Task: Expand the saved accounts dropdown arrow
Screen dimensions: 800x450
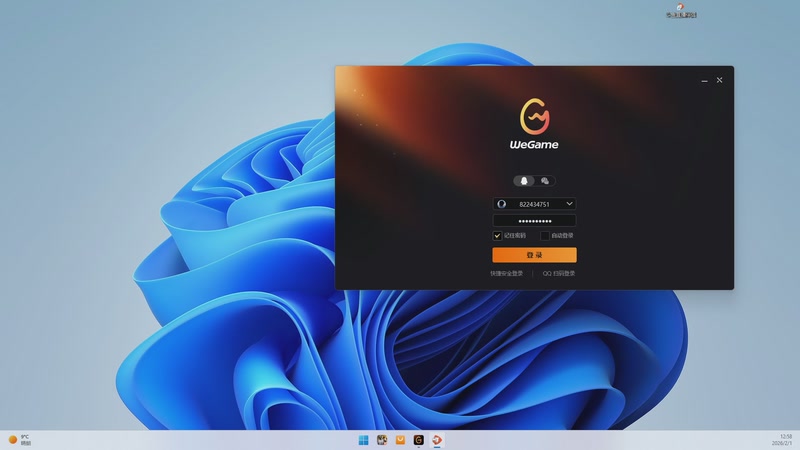Action: pyautogui.click(x=569, y=204)
